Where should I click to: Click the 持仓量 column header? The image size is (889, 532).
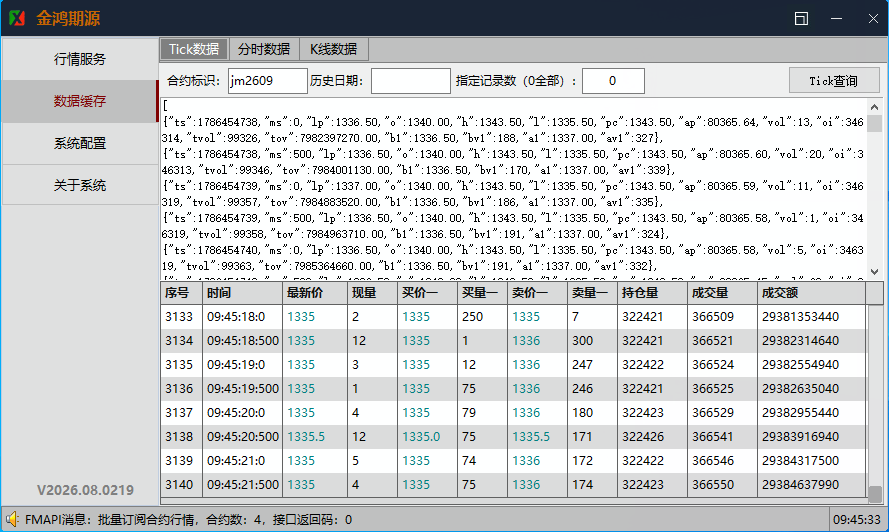pos(653,293)
